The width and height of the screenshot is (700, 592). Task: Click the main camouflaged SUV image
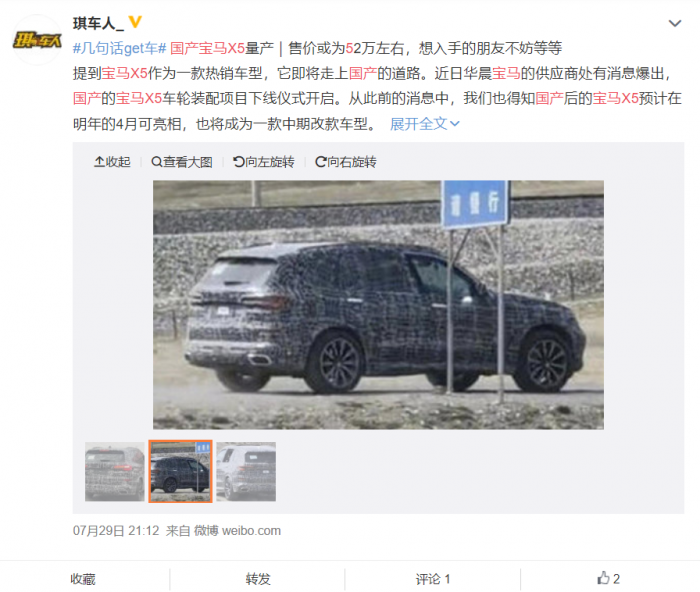(x=378, y=304)
